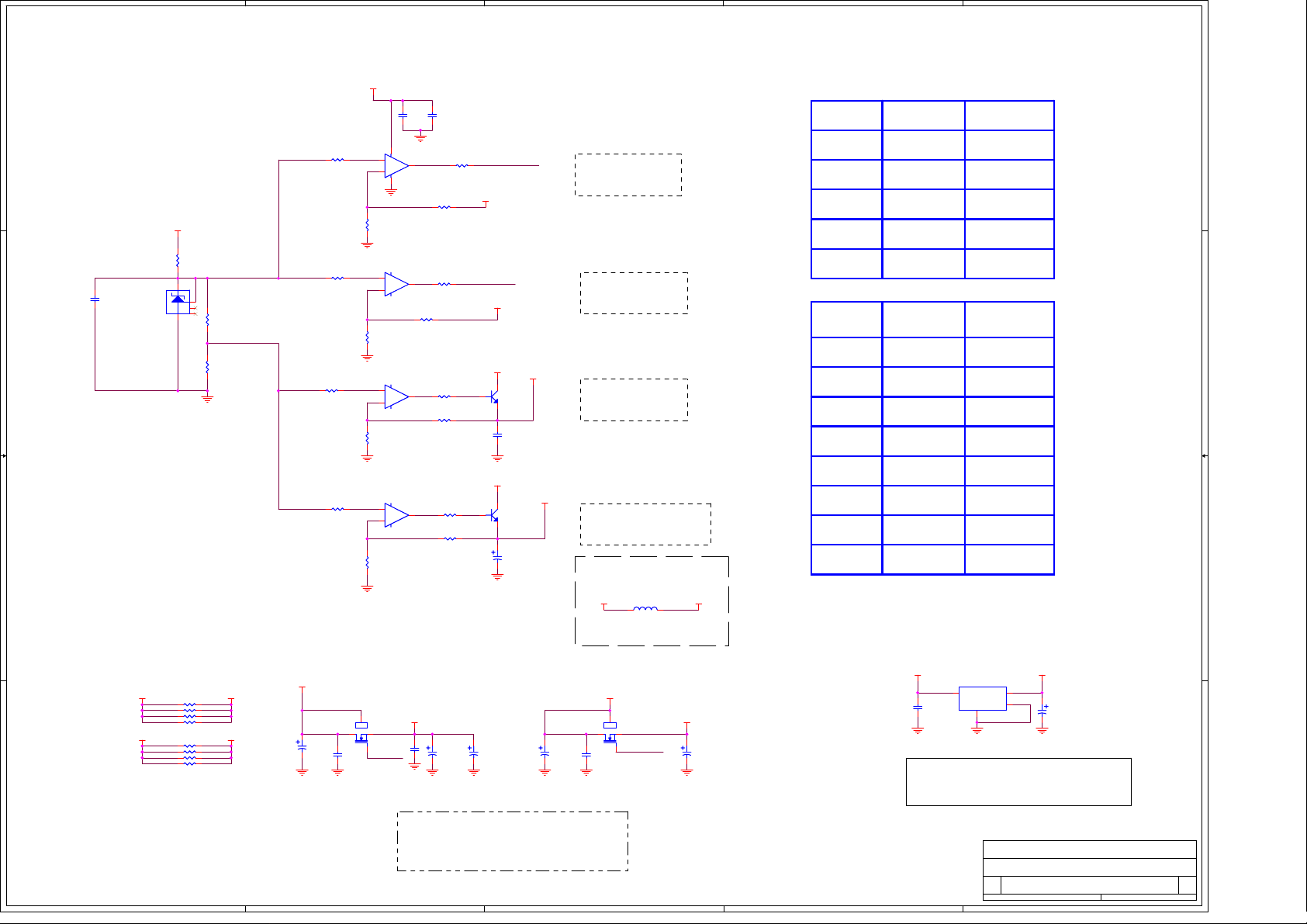1307x924 pixels.
Task: Select the ground symbol under the topmost op-amp
Action: click(x=391, y=191)
